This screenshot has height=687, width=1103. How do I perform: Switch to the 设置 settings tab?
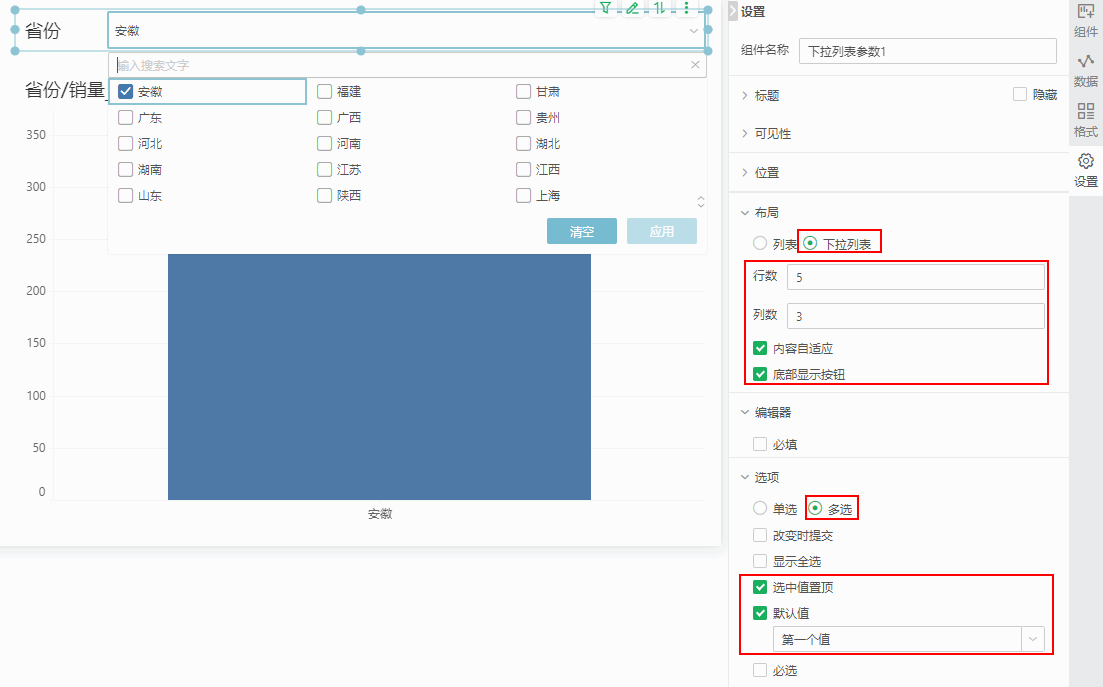click(x=1085, y=170)
